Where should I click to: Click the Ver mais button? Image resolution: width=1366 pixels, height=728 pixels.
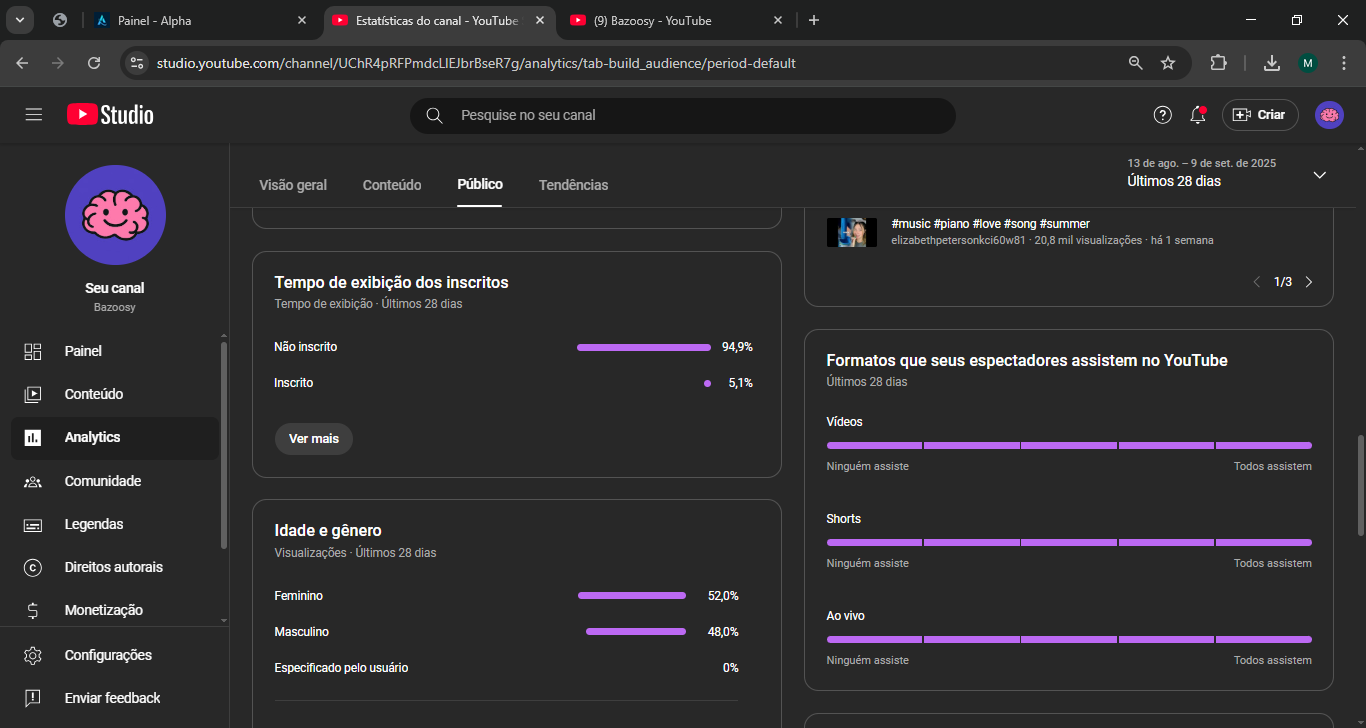click(x=314, y=439)
